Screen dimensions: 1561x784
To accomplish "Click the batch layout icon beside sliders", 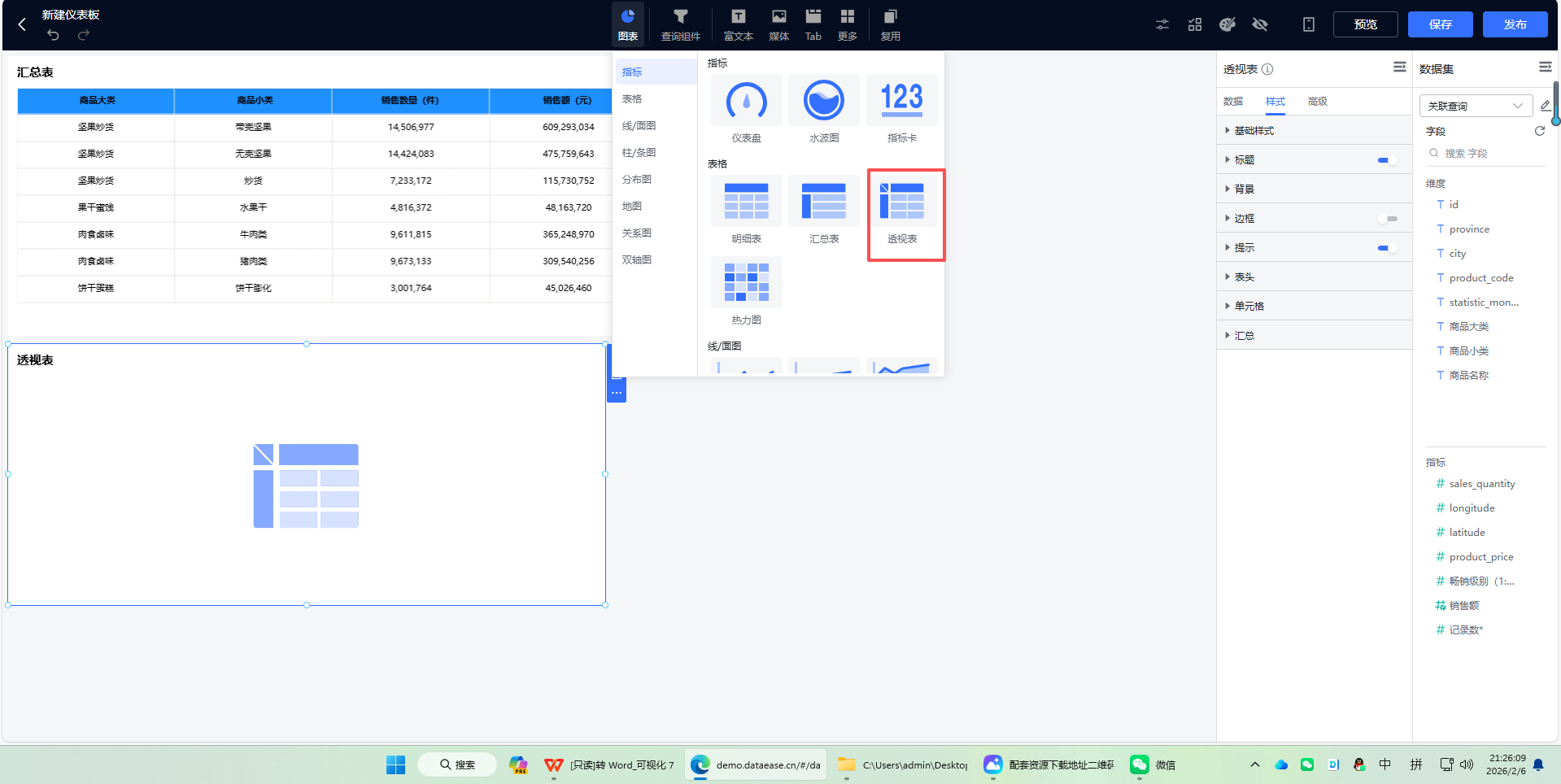I will coord(1195,24).
